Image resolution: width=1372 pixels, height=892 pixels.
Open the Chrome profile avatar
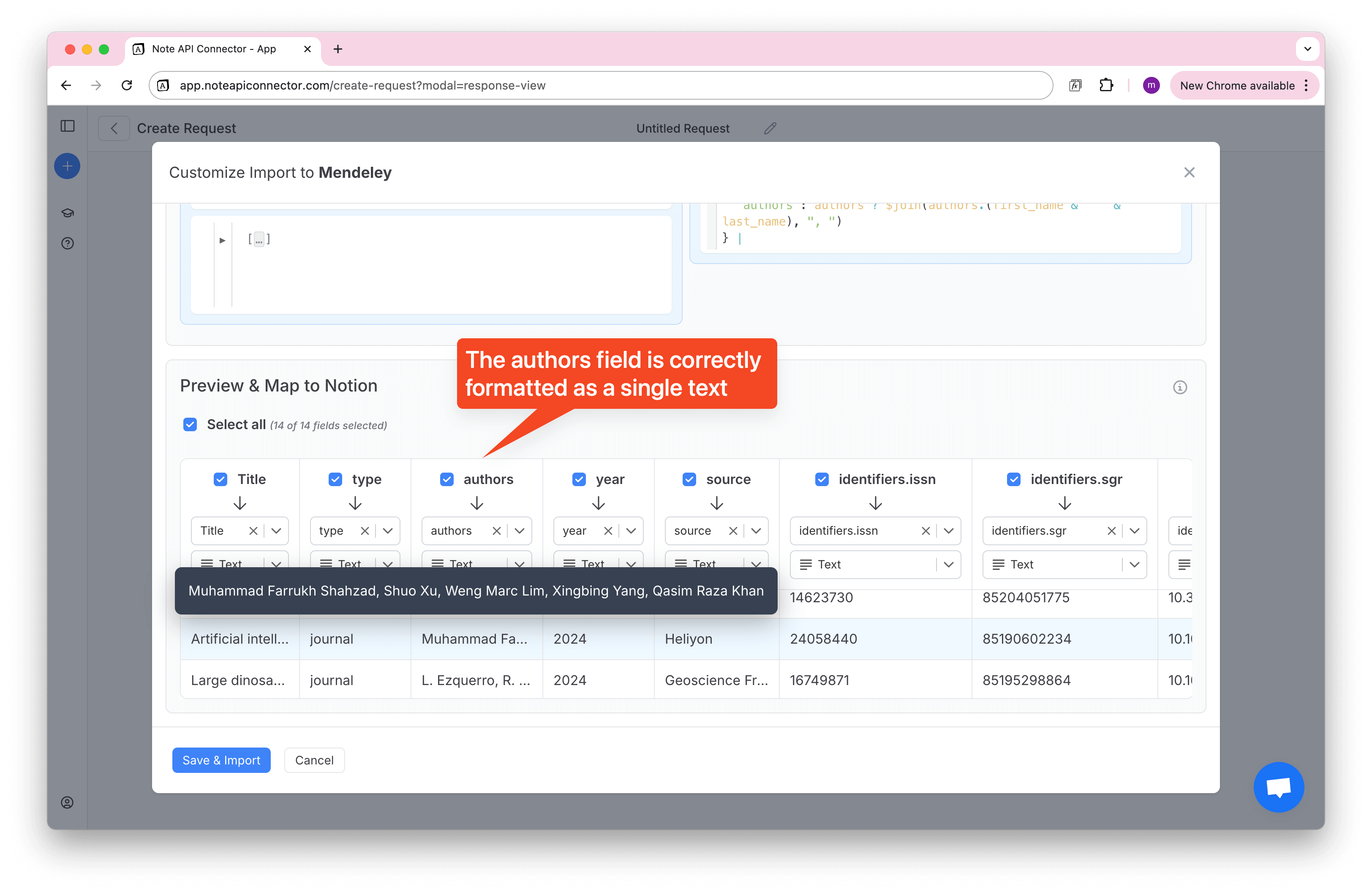pyautogui.click(x=1151, y=85)
